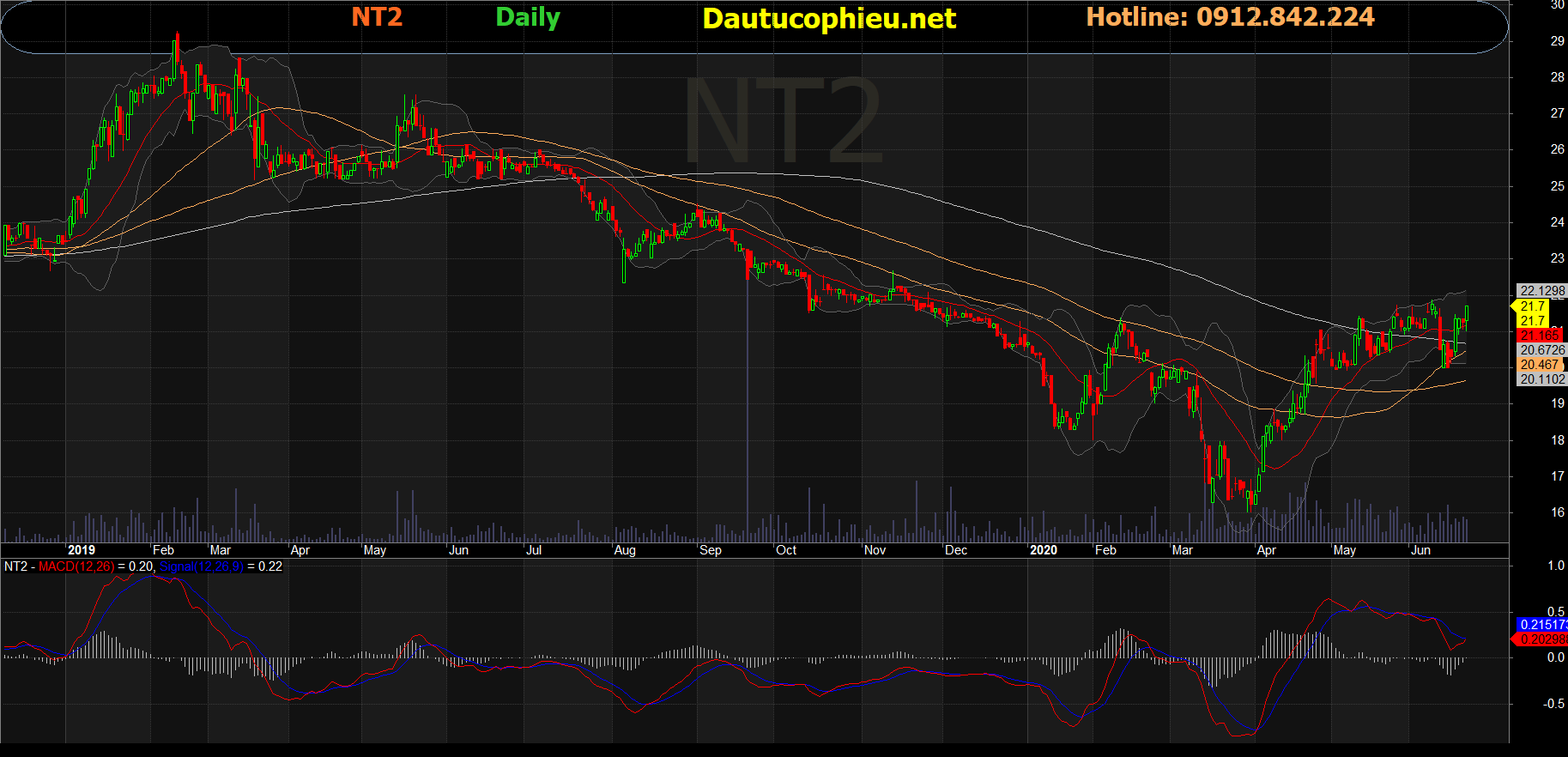This screenshot has width=1568, height=757.
Task: Click the red 0.2029 MACD value tag
Action: (x=1542, y=639)
